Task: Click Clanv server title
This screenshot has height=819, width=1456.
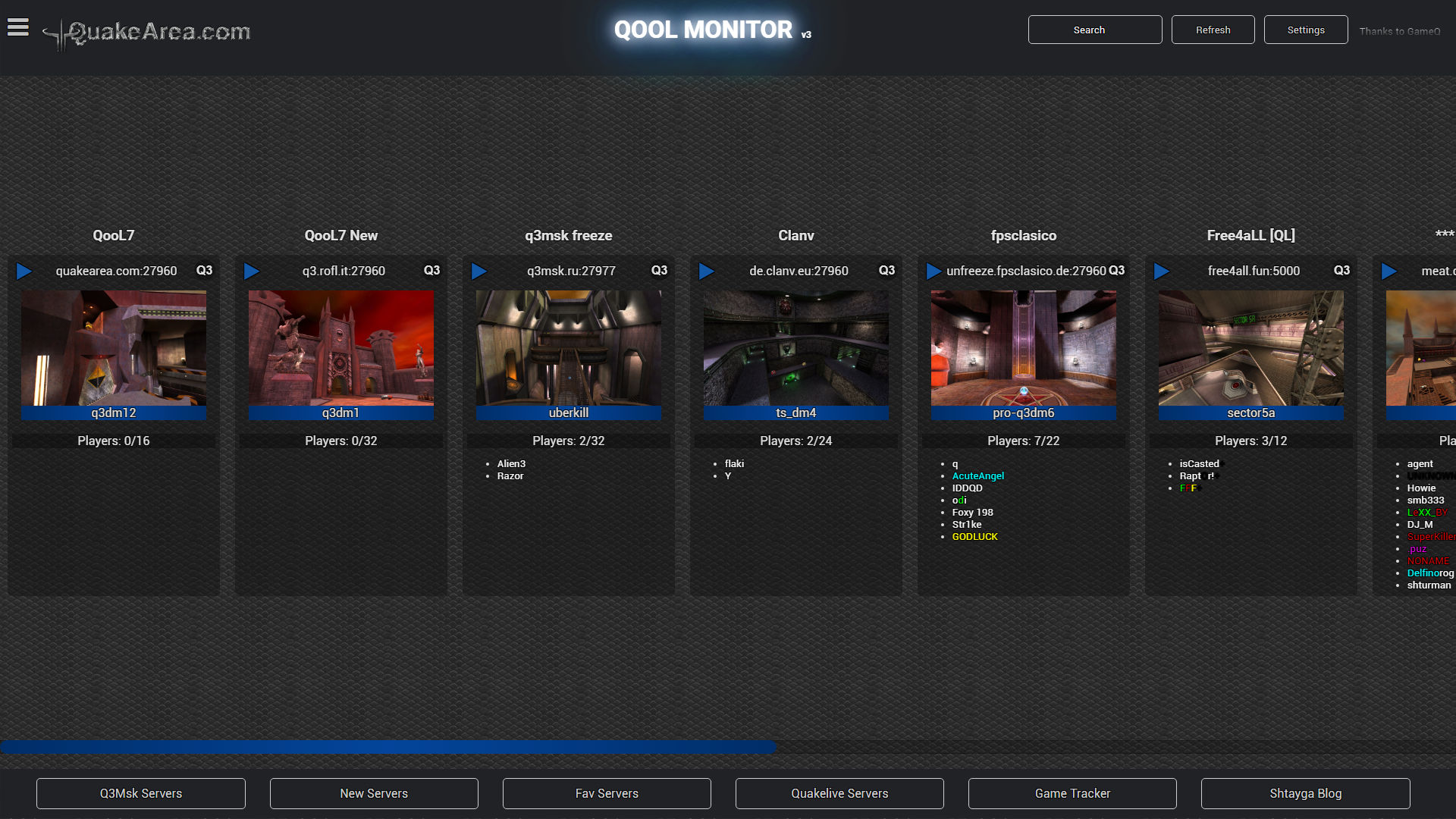Action: [x=796, y=236]
